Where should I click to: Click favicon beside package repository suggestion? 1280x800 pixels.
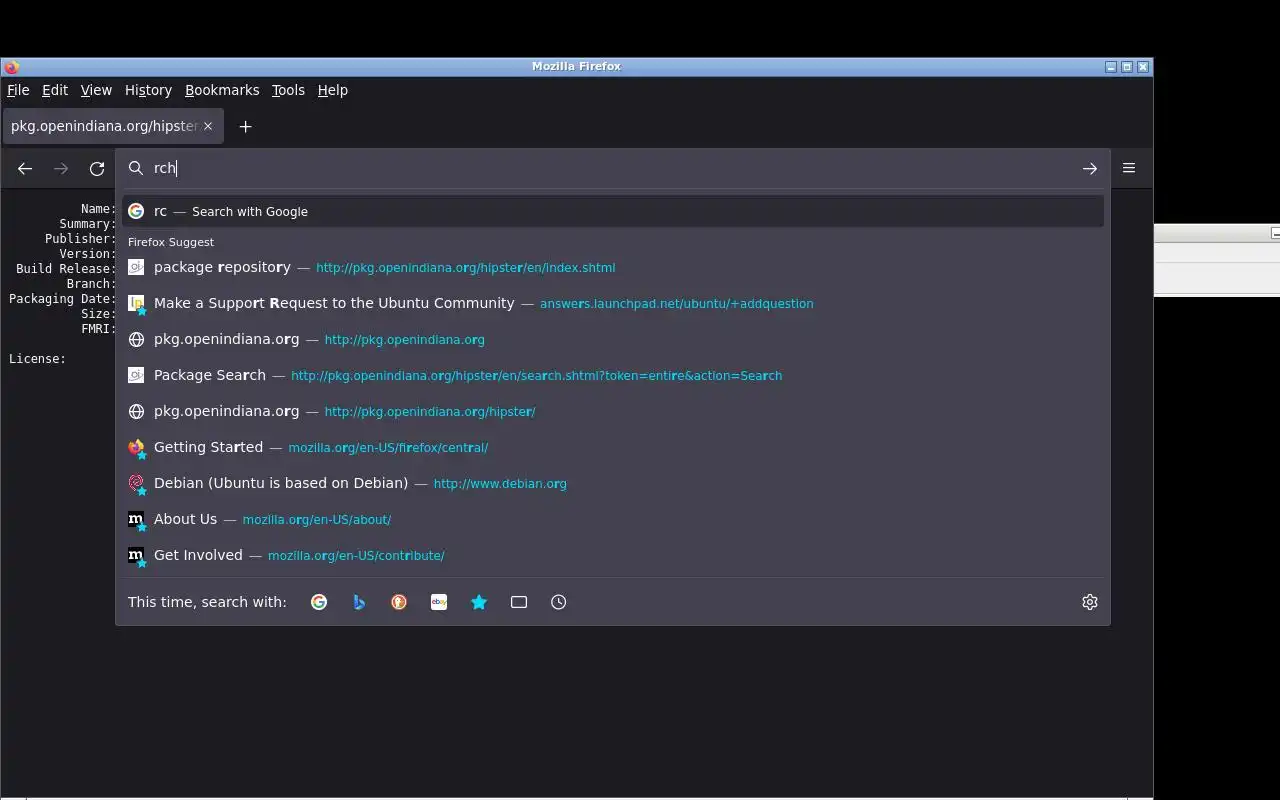click(136, 267)
